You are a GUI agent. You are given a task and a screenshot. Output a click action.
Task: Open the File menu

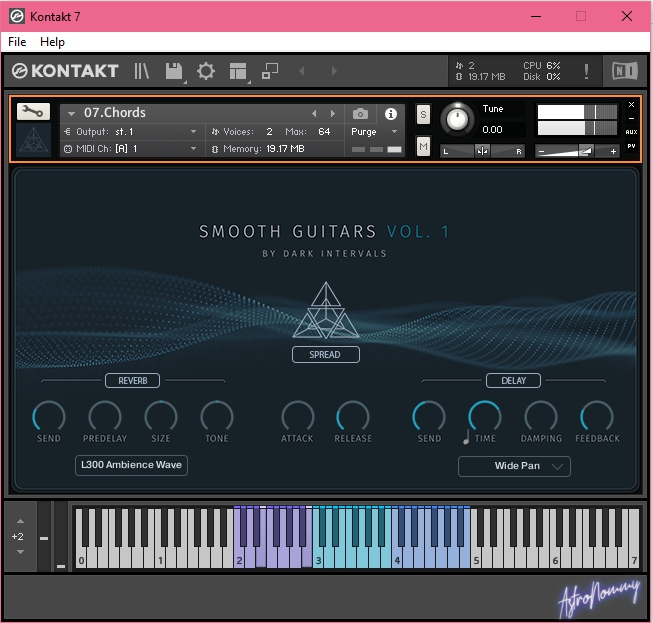point(17,42)
